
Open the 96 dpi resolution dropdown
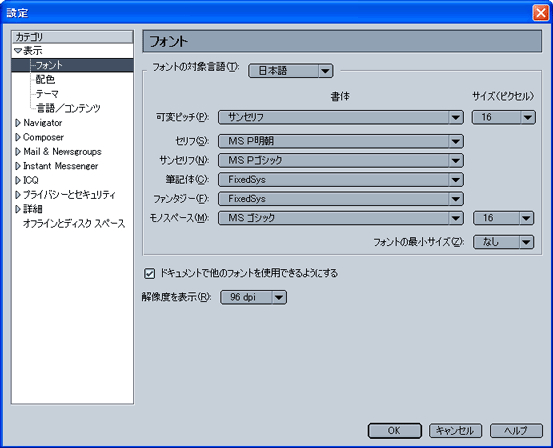pyautogui.click(x=253, y=297)
